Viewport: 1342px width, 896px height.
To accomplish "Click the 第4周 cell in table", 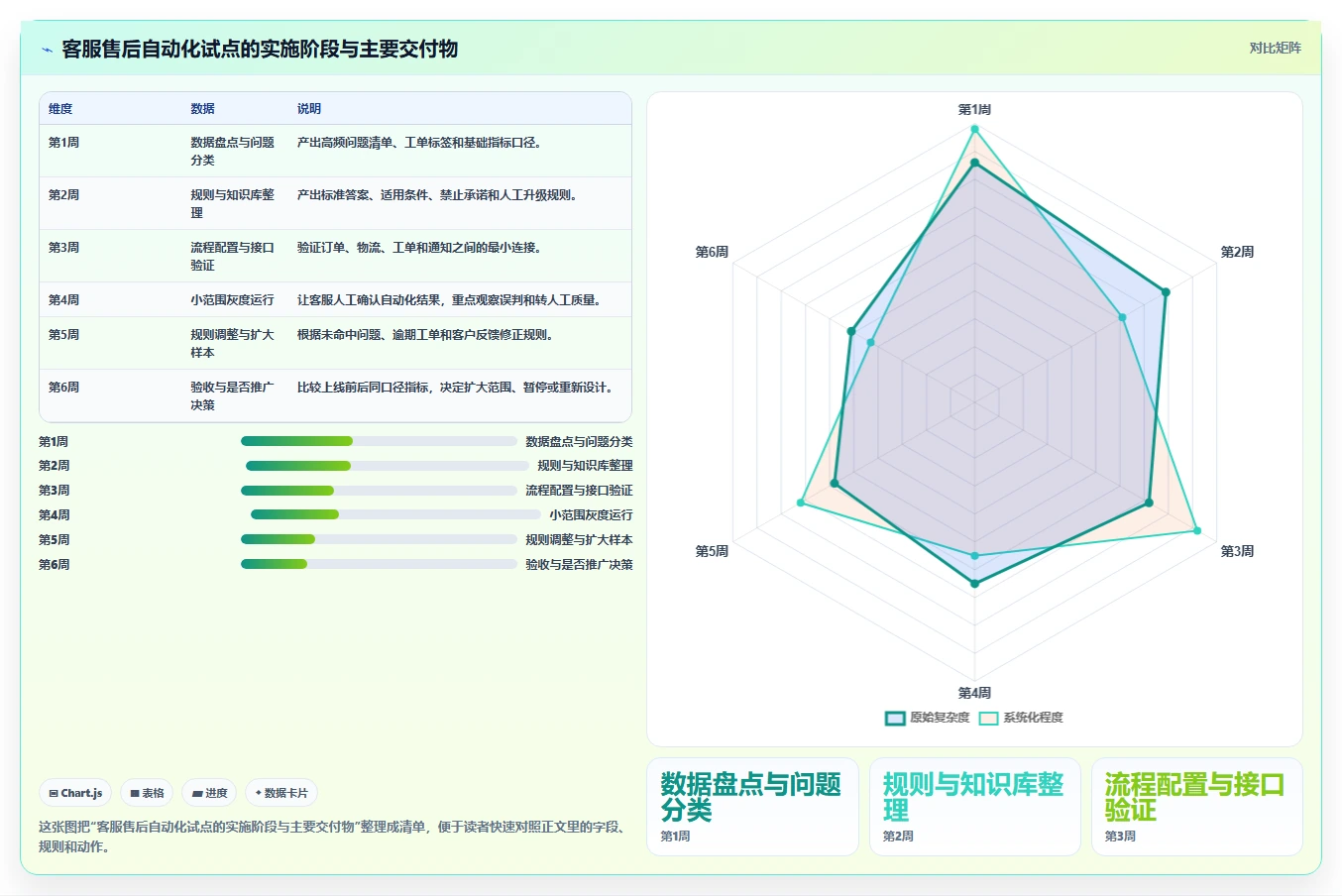I will pos(63,299).
